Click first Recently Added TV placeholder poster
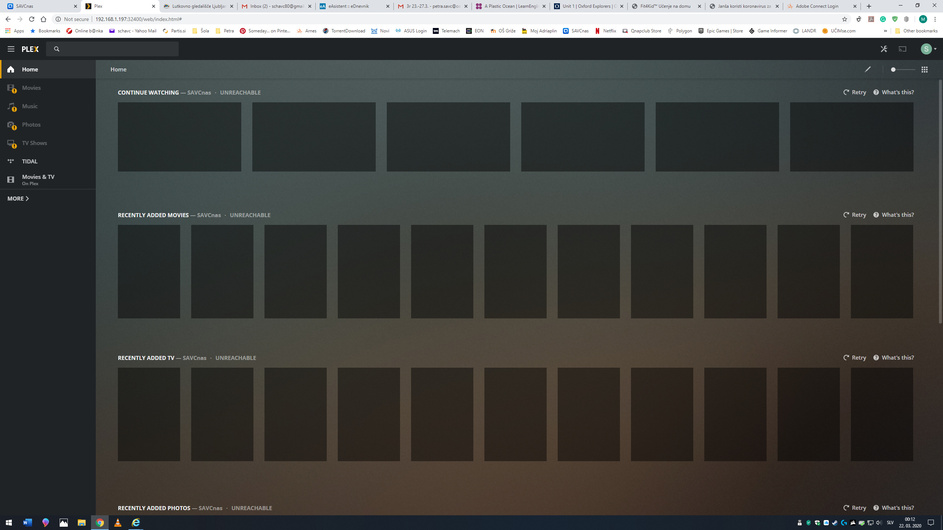This screenshot has height=530, width=943. click(x=149, y=414)
